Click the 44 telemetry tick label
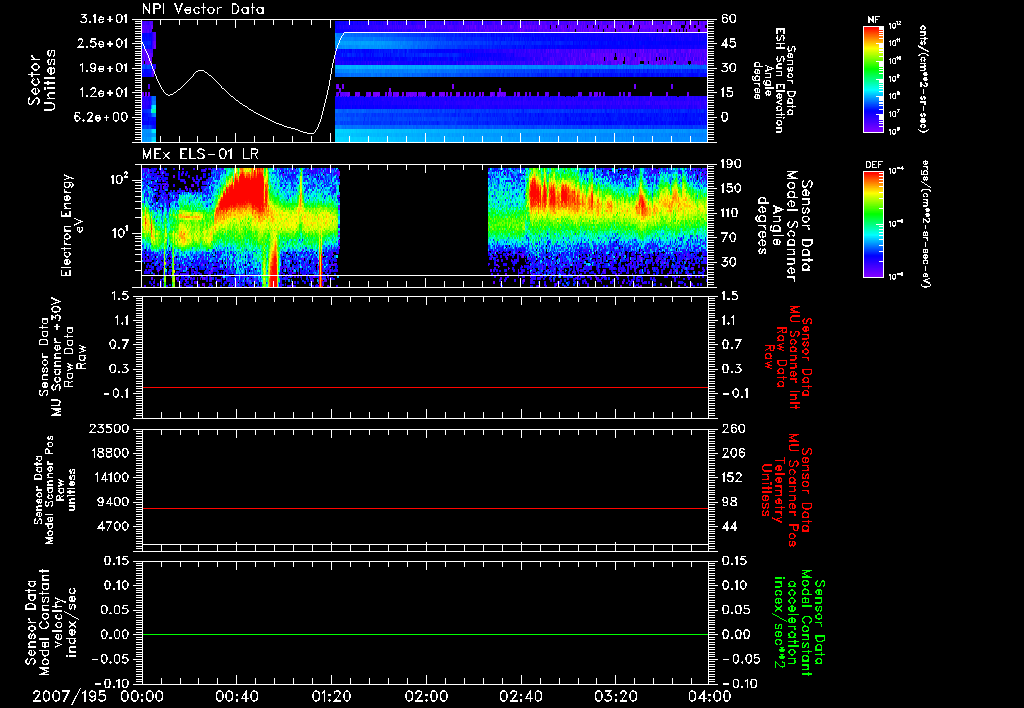 (728, 526)
